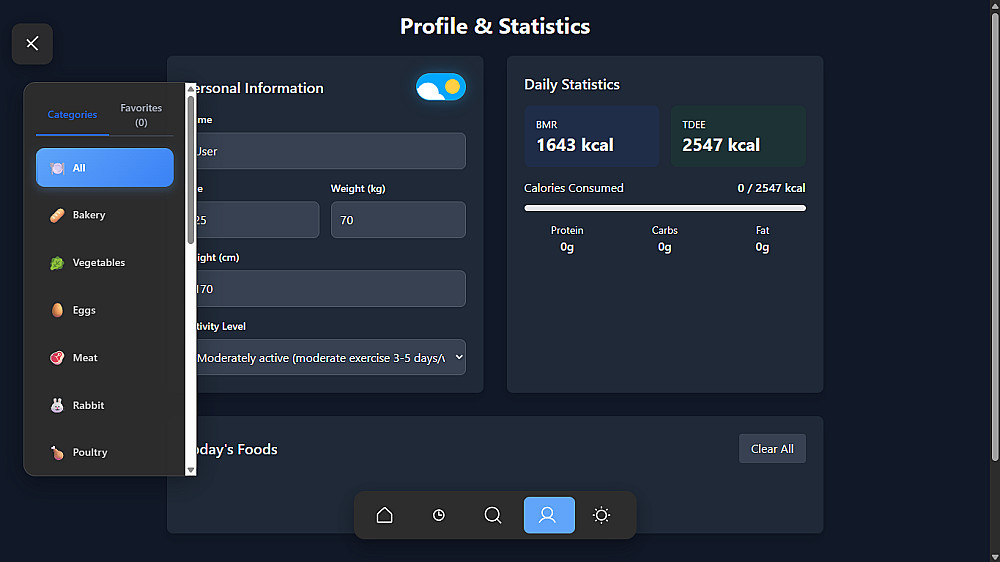
Task: Click the steak icon beside Meat
Action: (x=57, y=358)
